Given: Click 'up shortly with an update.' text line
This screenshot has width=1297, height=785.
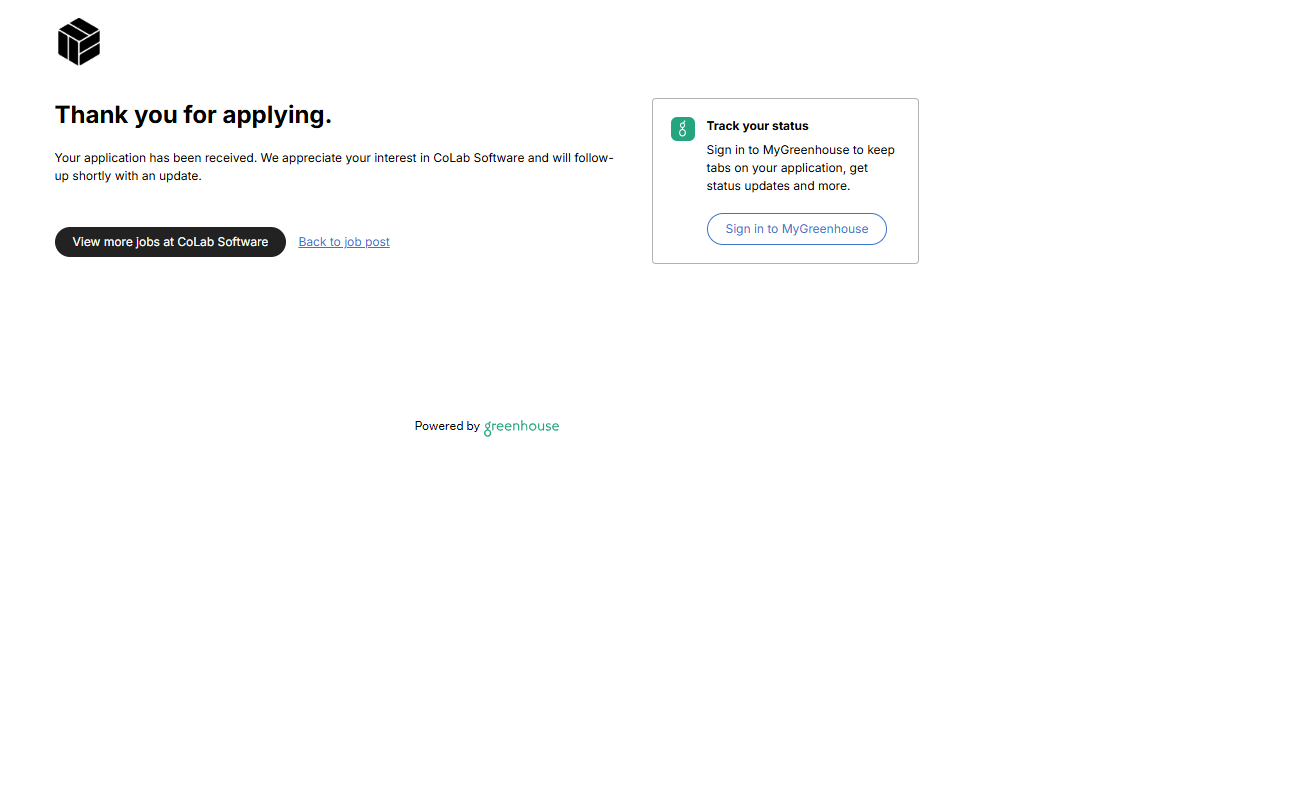Looking at the screenshot, I should tap(128, 176).
